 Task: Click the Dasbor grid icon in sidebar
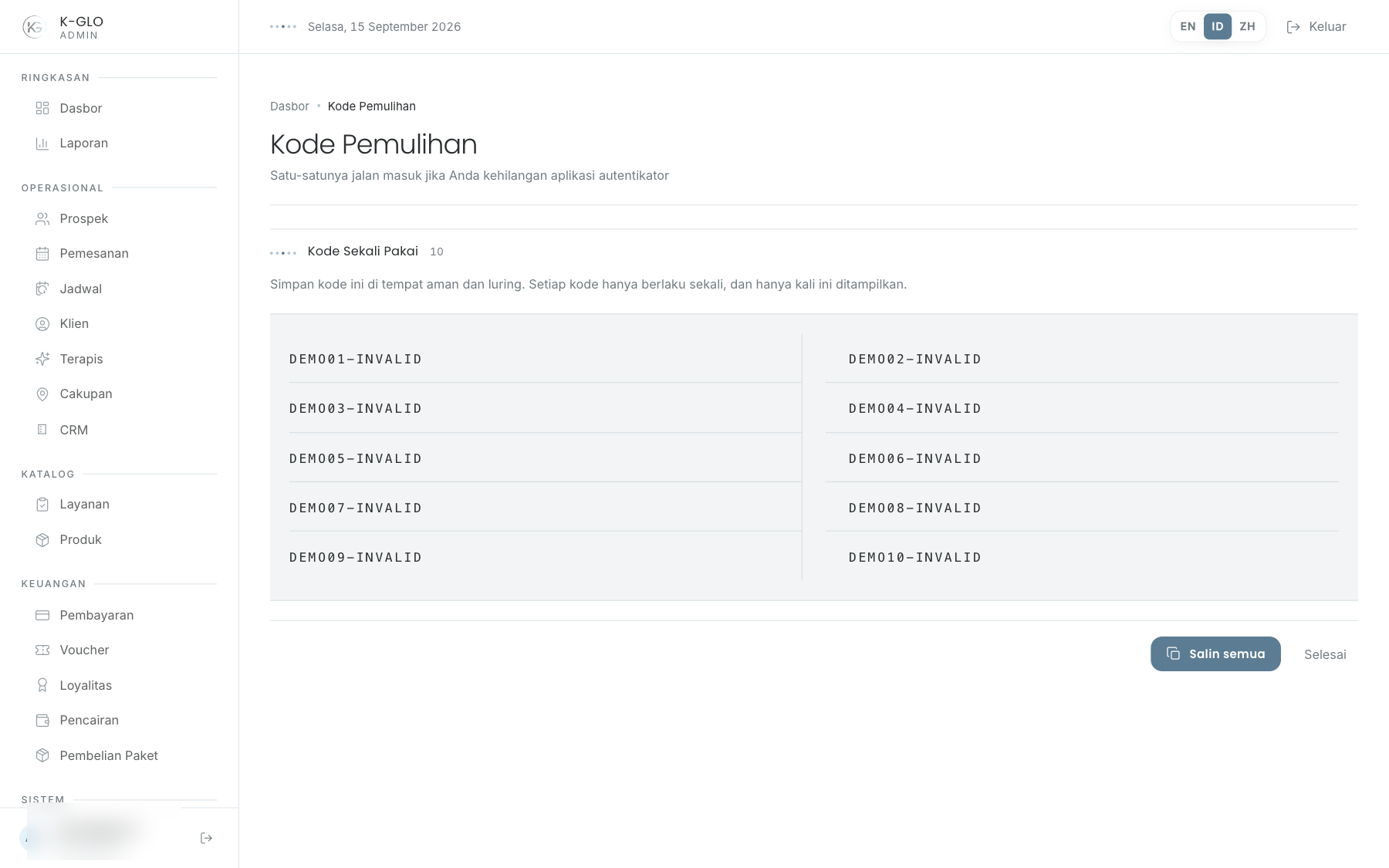coord(42,108)
